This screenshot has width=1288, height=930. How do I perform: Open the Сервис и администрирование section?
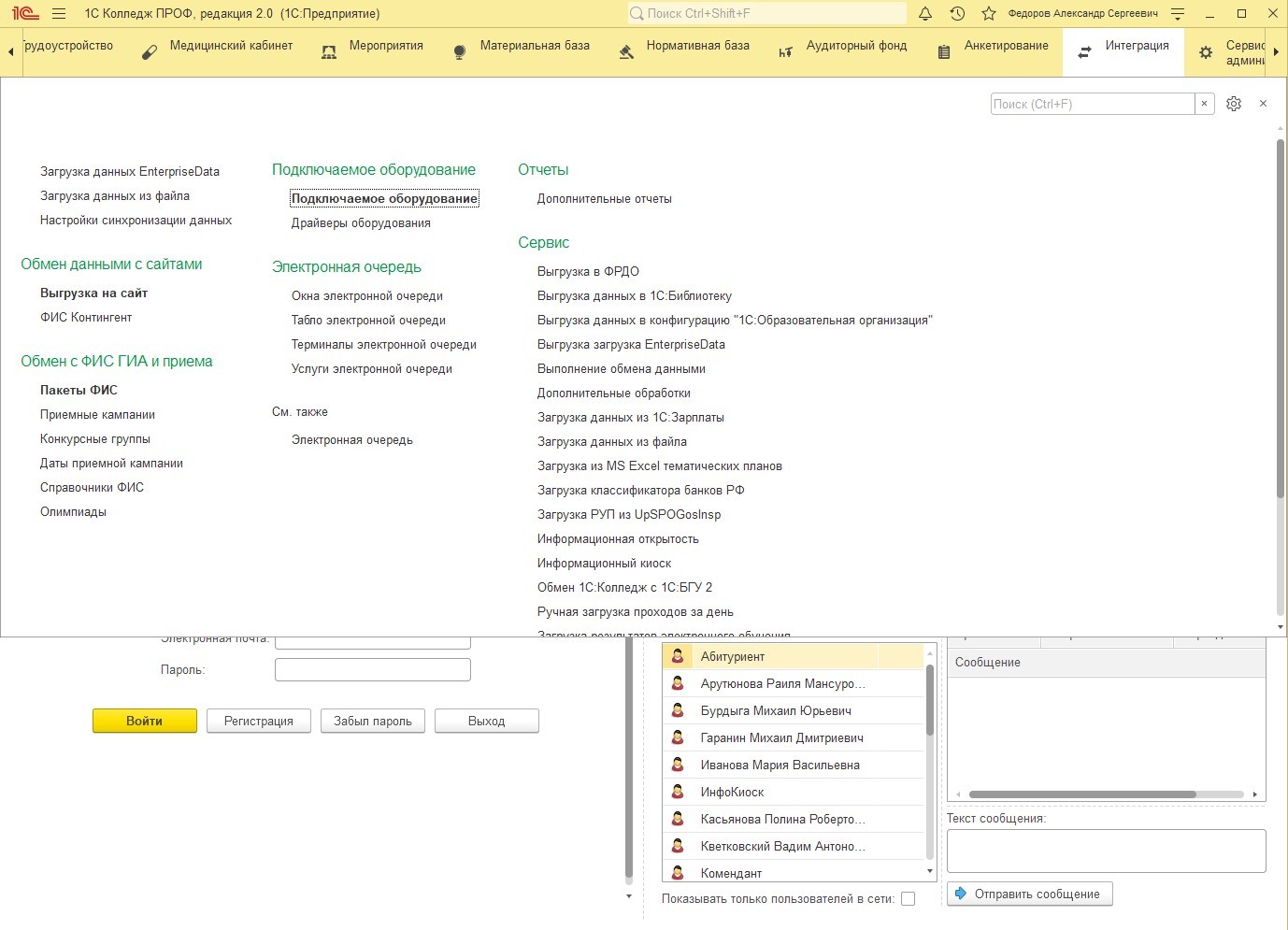pos(1229,52)
